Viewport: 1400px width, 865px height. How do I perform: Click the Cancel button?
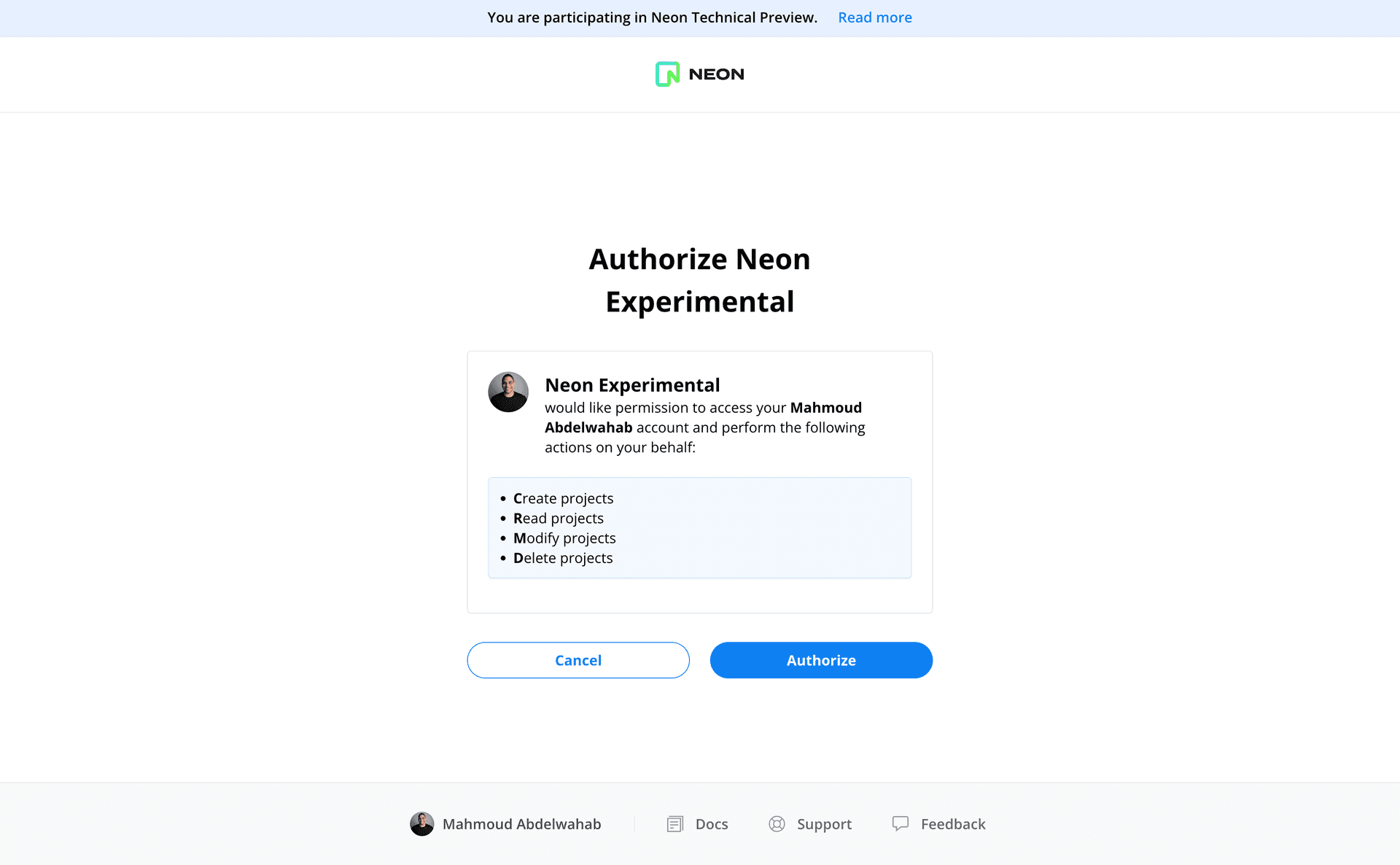pyautogui.click(x=578, y=659)
